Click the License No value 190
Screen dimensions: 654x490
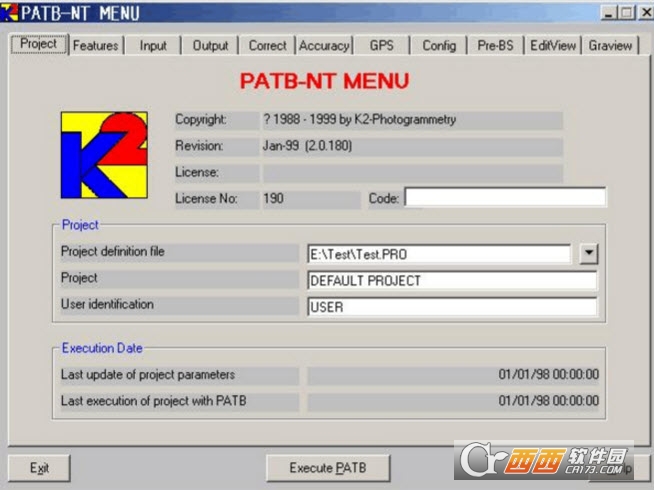(x=274, y=198)
